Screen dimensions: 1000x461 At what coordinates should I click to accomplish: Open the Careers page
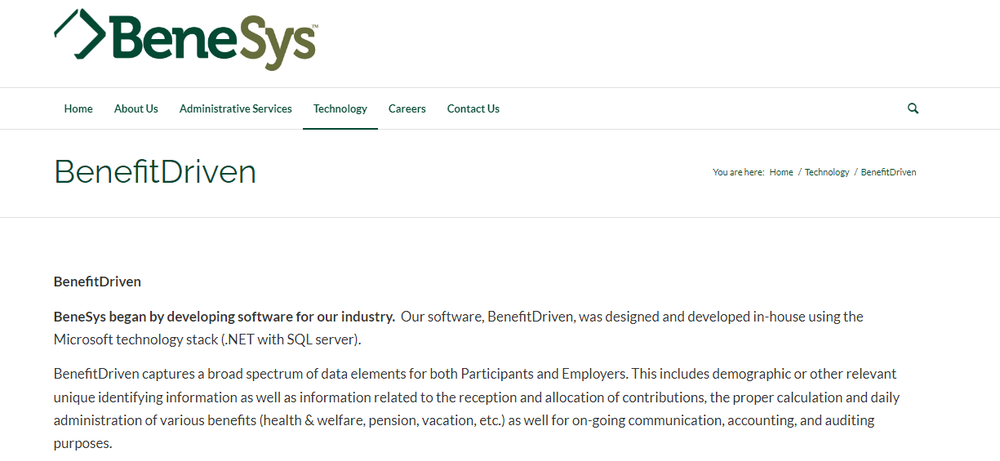tap(407, 109)
